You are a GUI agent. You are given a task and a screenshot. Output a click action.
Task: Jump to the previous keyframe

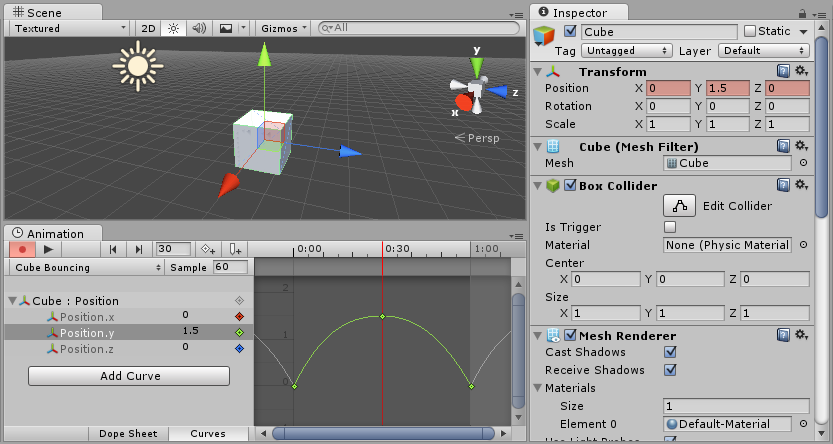coord(113,249)
